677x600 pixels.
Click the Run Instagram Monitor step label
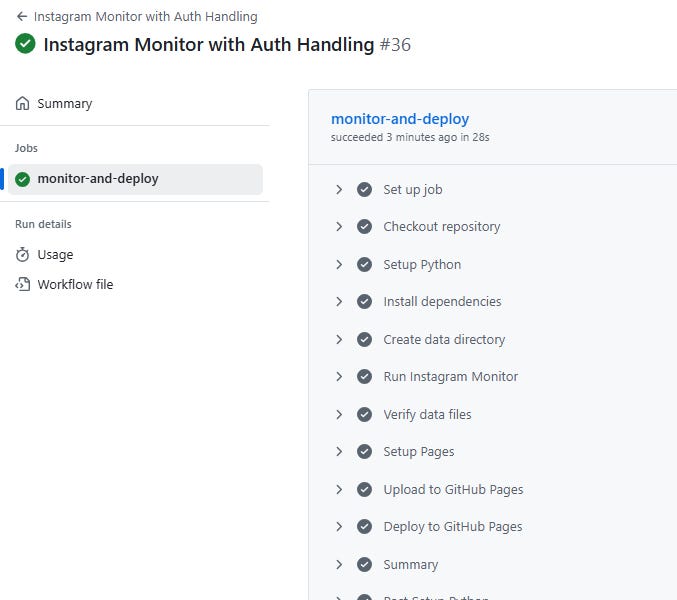pyautogui.click(x=451, y=377)
